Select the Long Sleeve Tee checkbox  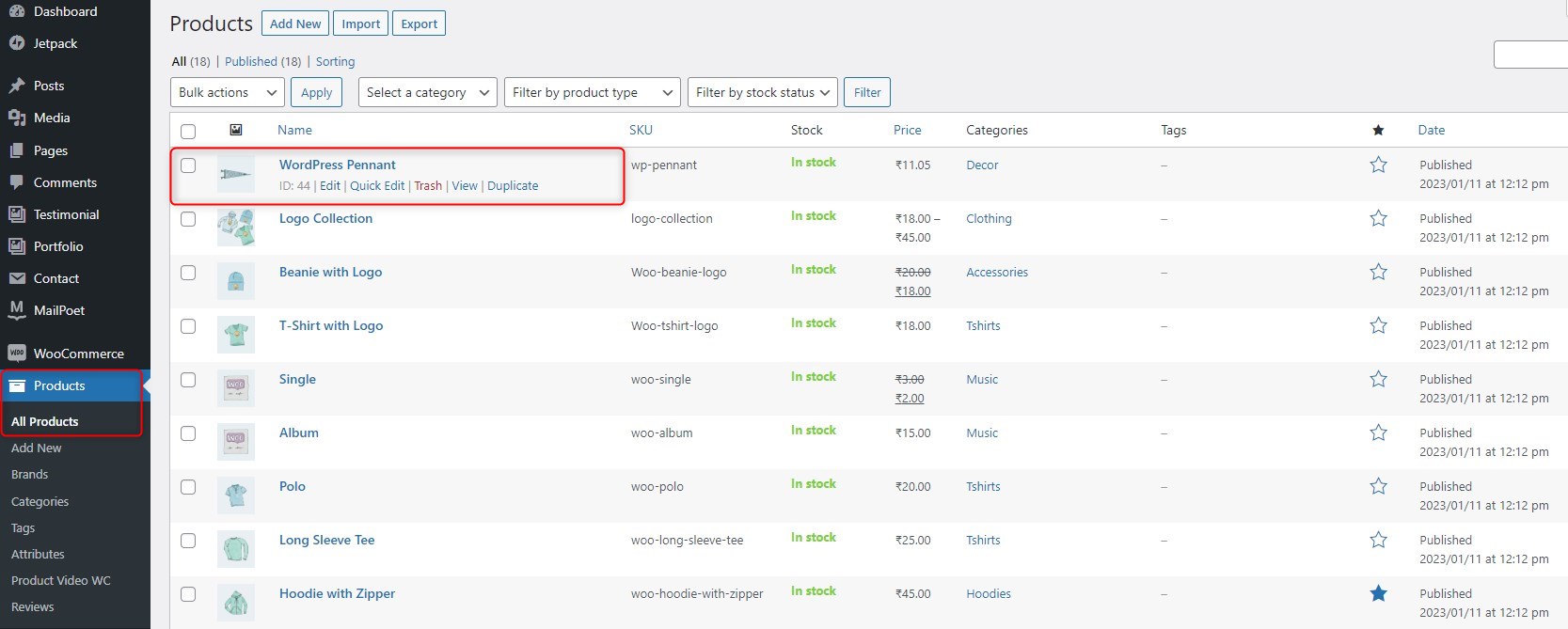[188, 540]
